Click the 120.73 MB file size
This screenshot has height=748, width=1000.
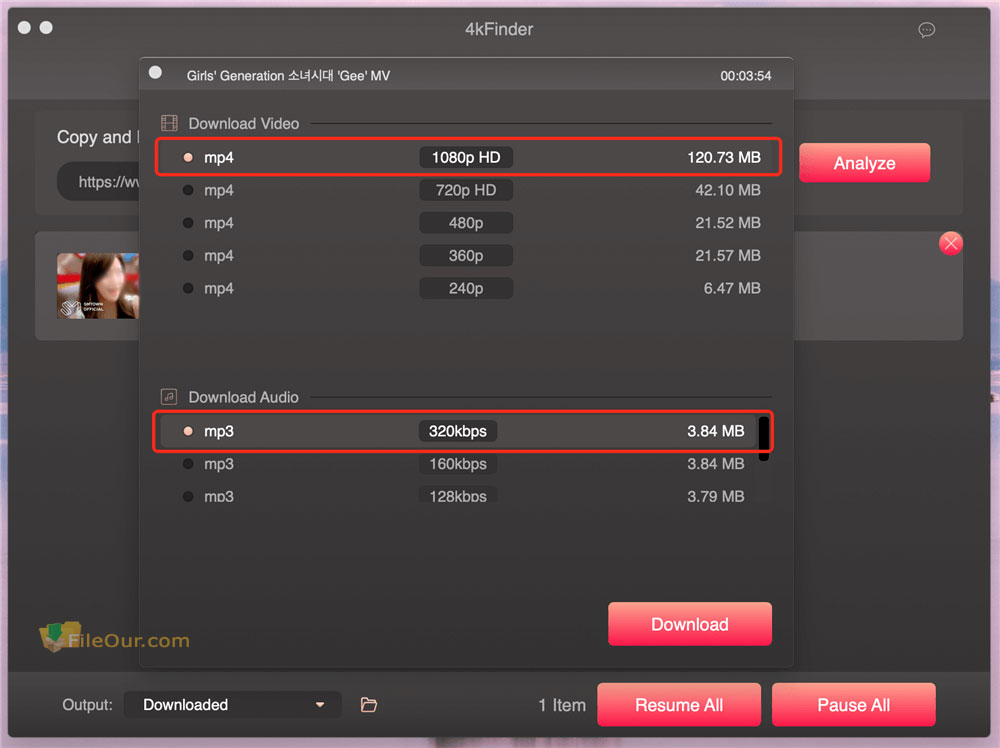[x=724, y=158]
